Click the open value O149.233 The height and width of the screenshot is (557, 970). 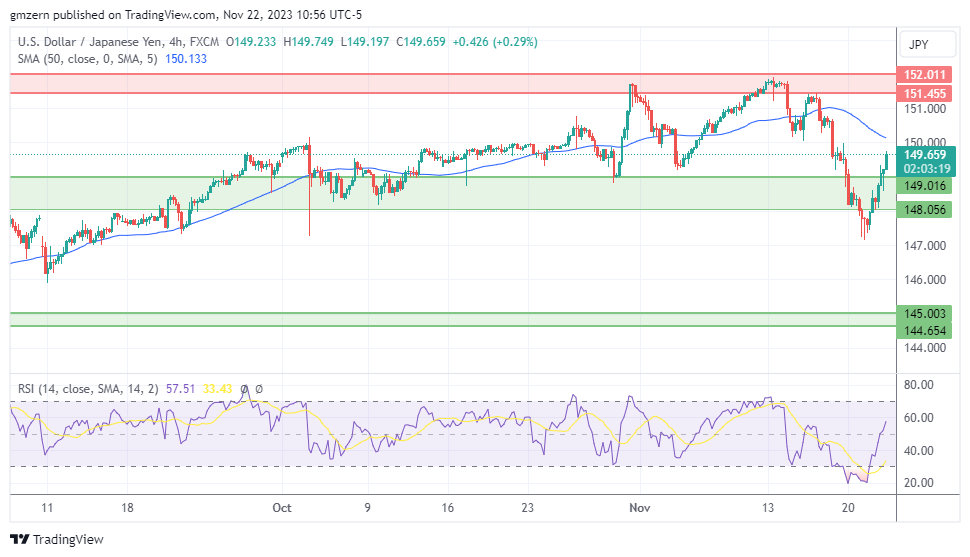251,42
